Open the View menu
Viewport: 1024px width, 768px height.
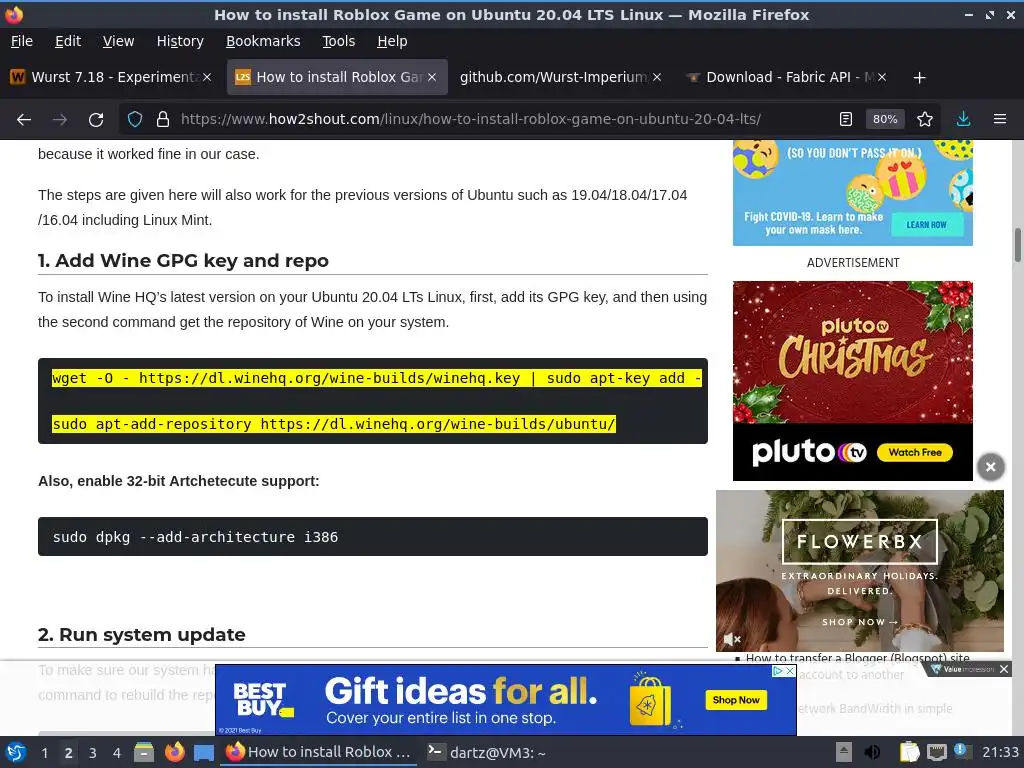[x=118, y=41]
